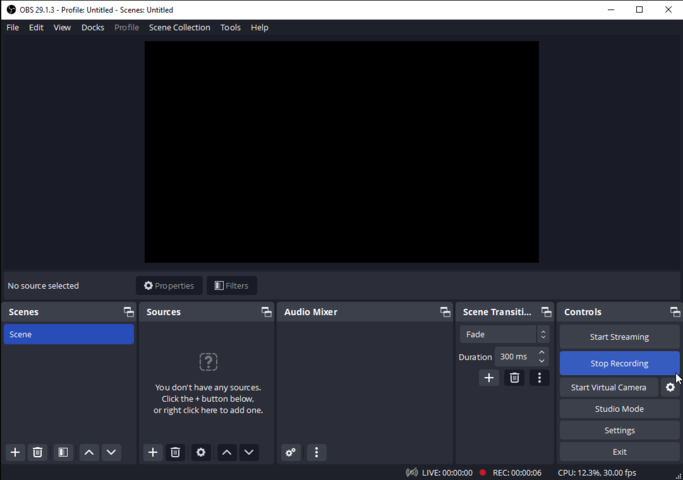Toggle Start Virtual Camera
Image resolution: width=683 pixels, height=480 pixels.
pyautogui.click(x=608, y=388)
